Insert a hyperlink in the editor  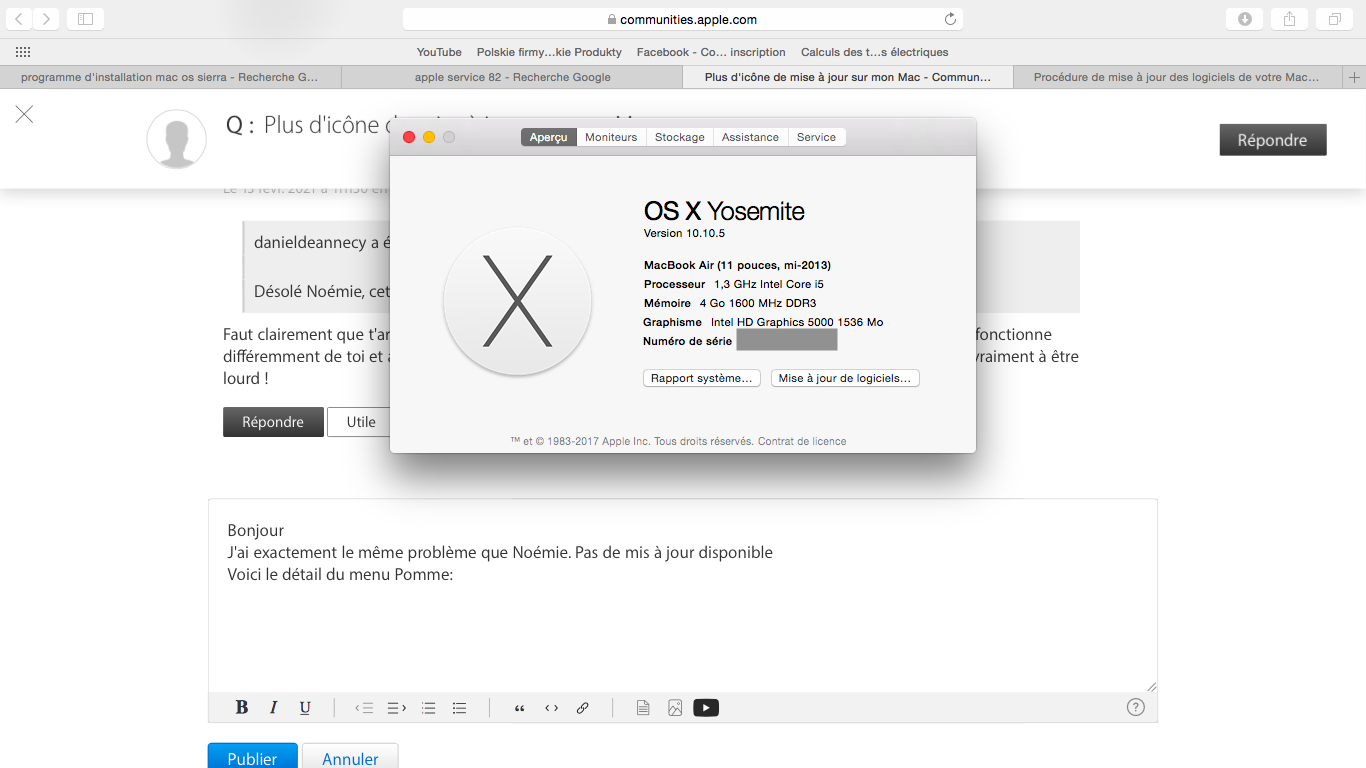point(582,708)
